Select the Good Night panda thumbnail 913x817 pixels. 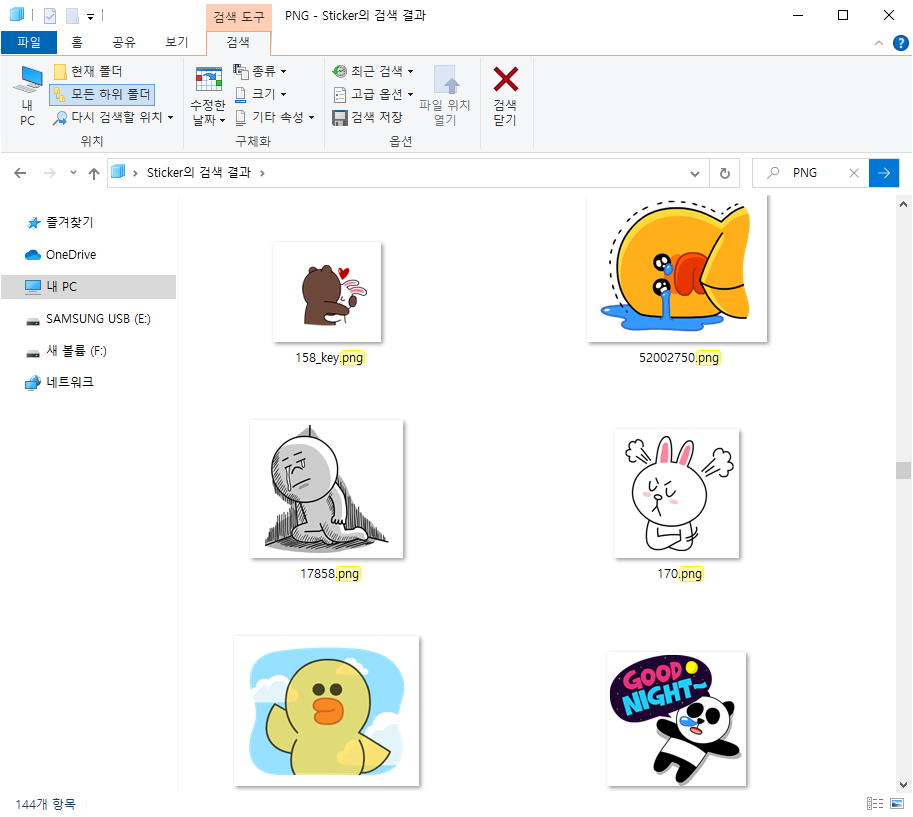(677, 719)
